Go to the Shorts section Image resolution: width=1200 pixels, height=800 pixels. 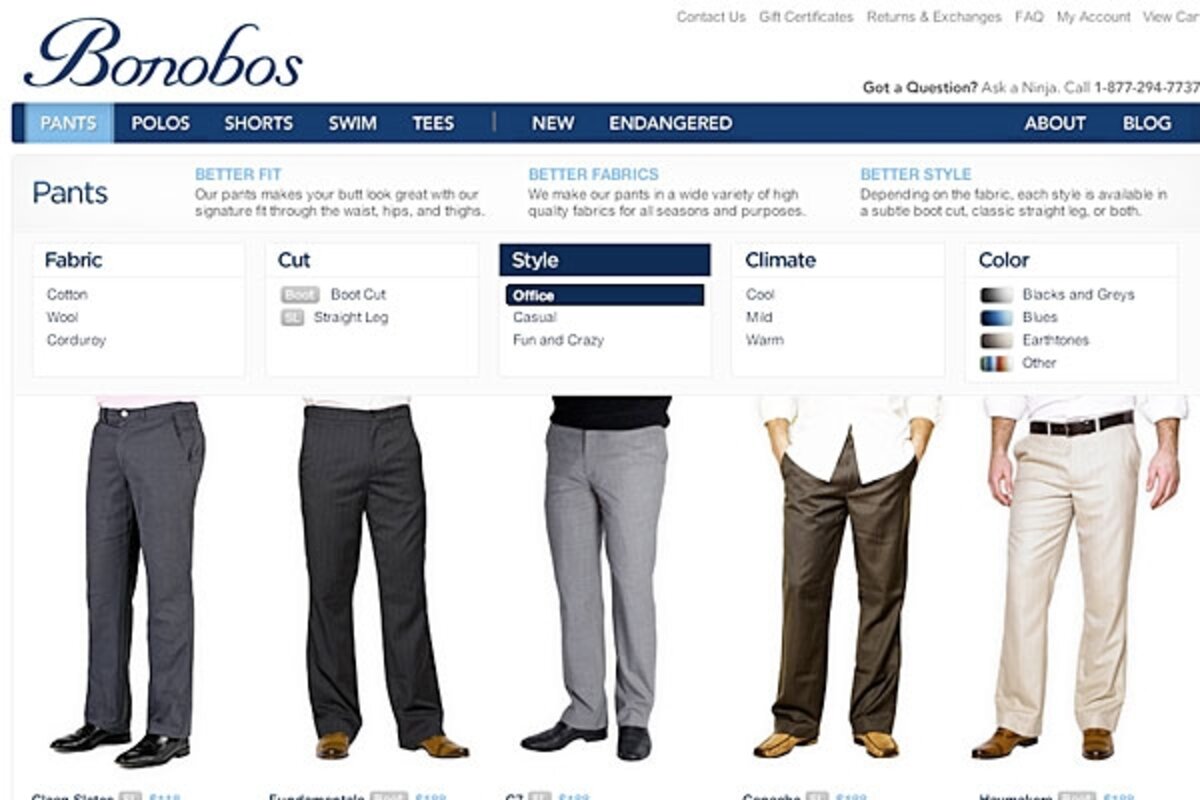tap(258, 123)
